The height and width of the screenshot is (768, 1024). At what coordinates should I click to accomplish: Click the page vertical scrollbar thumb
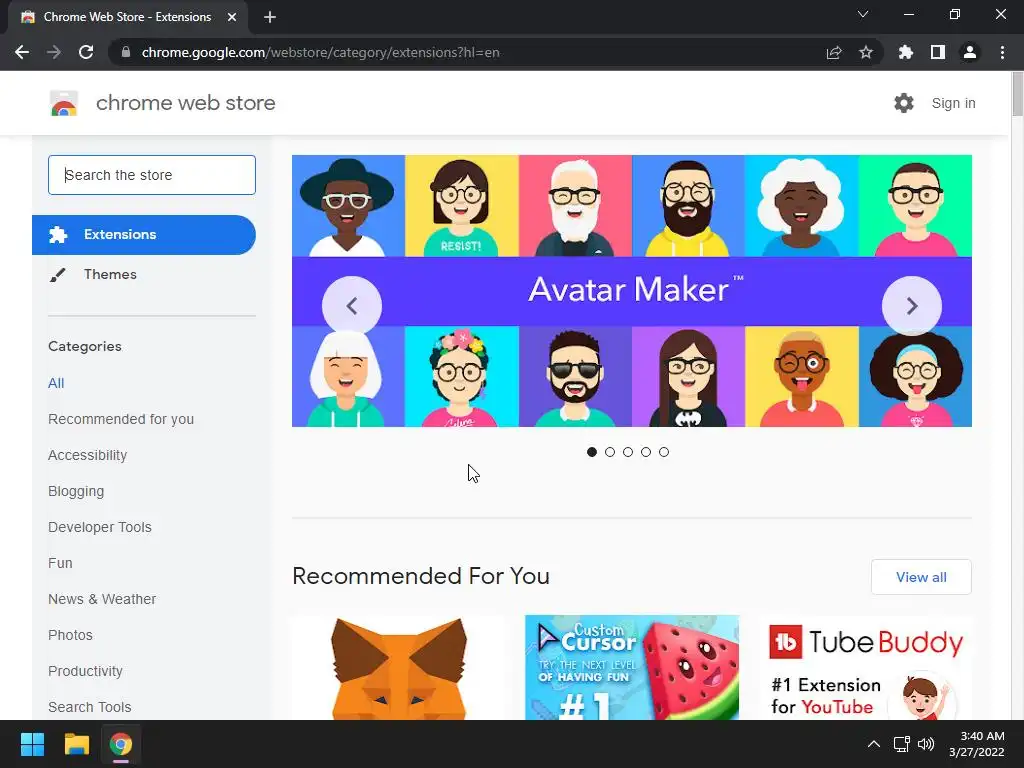click(1017, 95)
